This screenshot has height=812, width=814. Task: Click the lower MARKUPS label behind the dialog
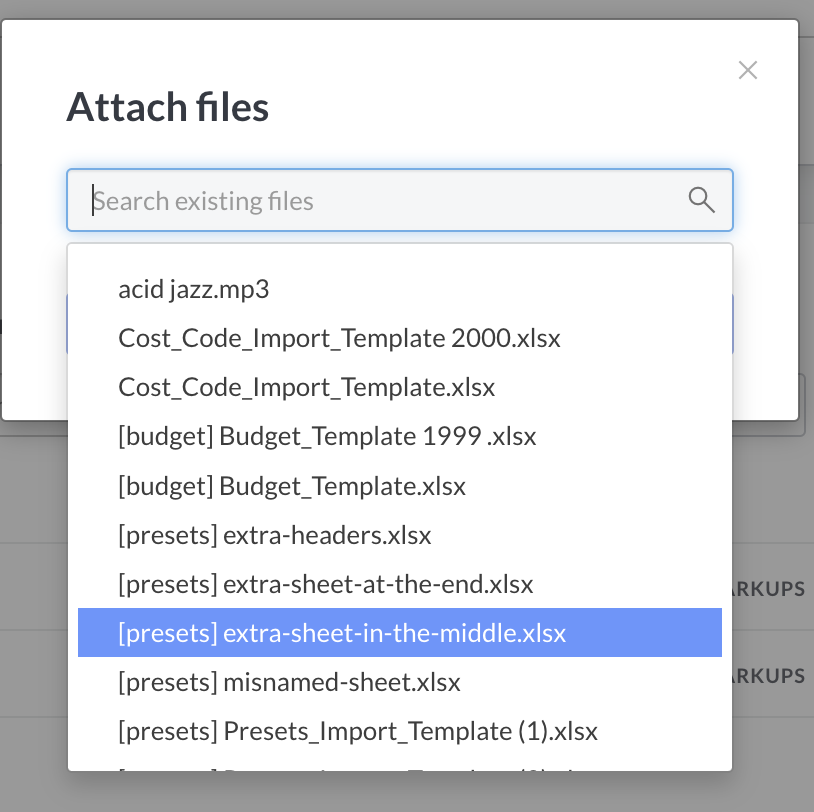click(x=772, y=676)
